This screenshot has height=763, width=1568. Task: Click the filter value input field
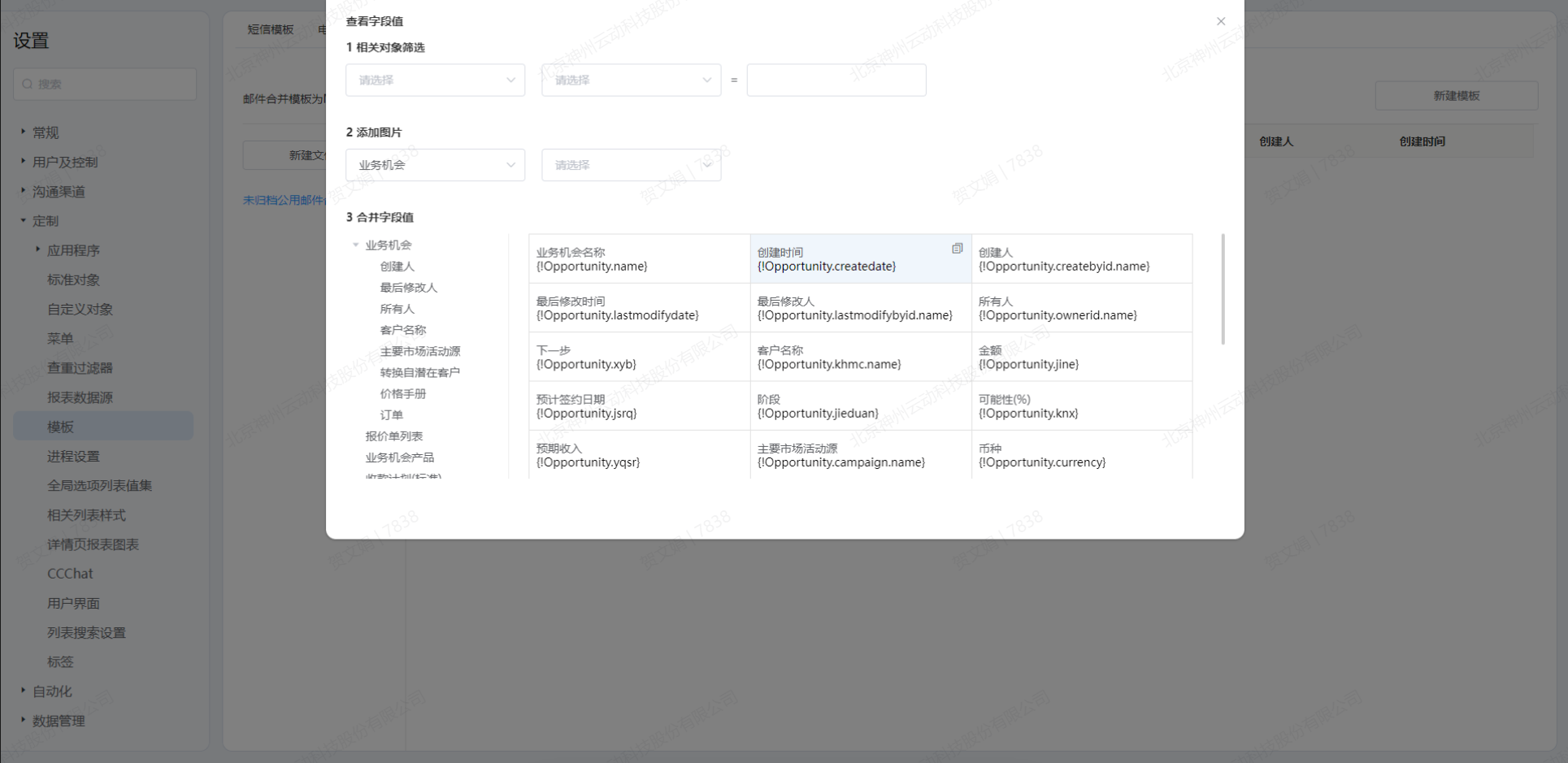[836, 80]
